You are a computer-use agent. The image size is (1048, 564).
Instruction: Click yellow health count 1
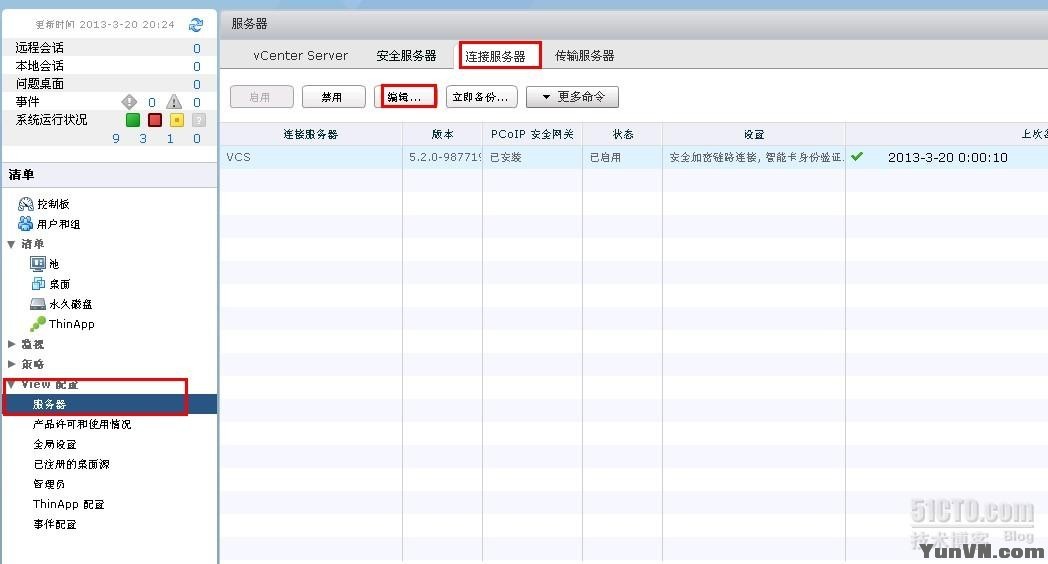click(x=170, y=138)
